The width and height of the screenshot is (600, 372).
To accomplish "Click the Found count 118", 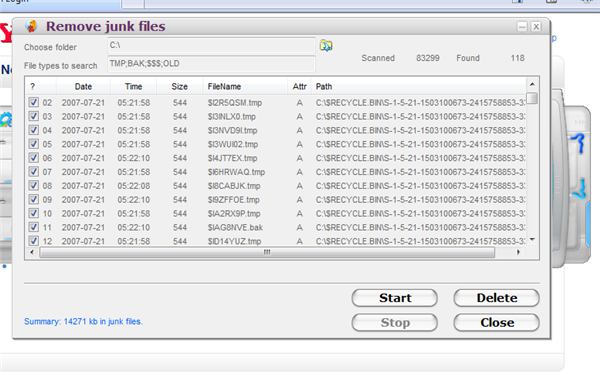I will click(x=517, y=58).
